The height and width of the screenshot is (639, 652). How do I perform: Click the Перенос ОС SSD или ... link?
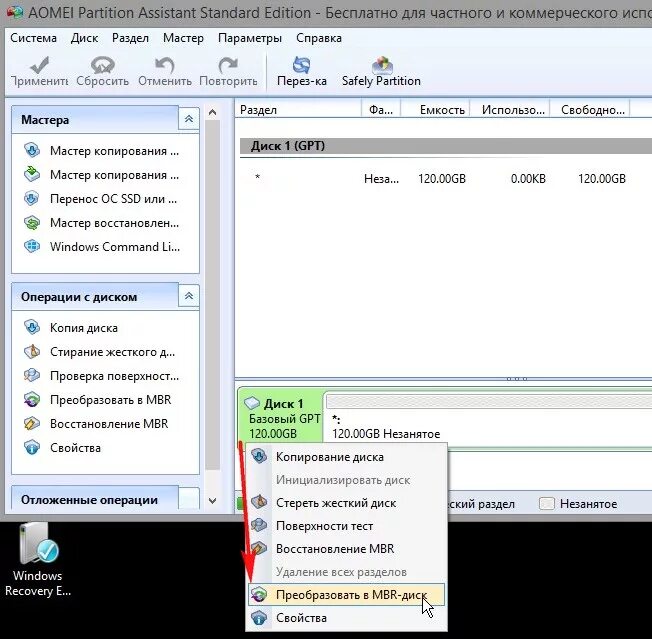(x=113, y=199)
